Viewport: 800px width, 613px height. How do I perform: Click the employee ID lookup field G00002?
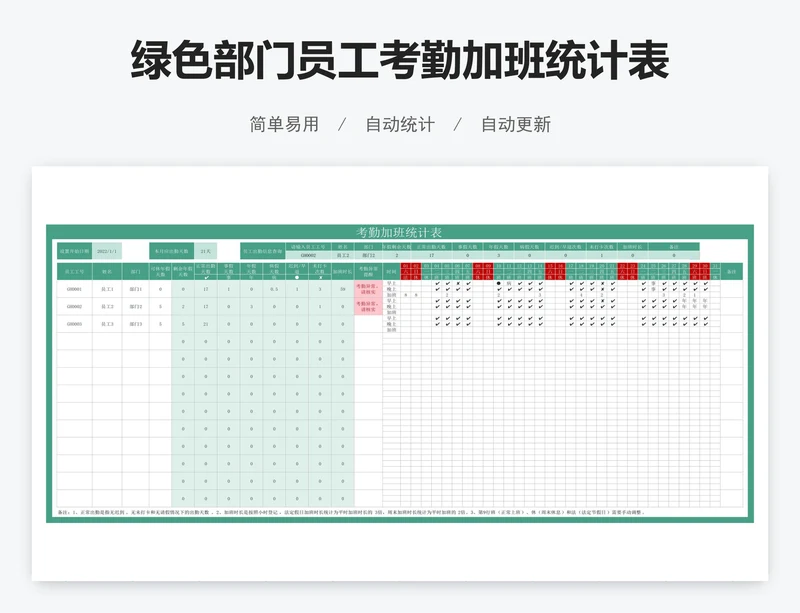coord(307,255)
